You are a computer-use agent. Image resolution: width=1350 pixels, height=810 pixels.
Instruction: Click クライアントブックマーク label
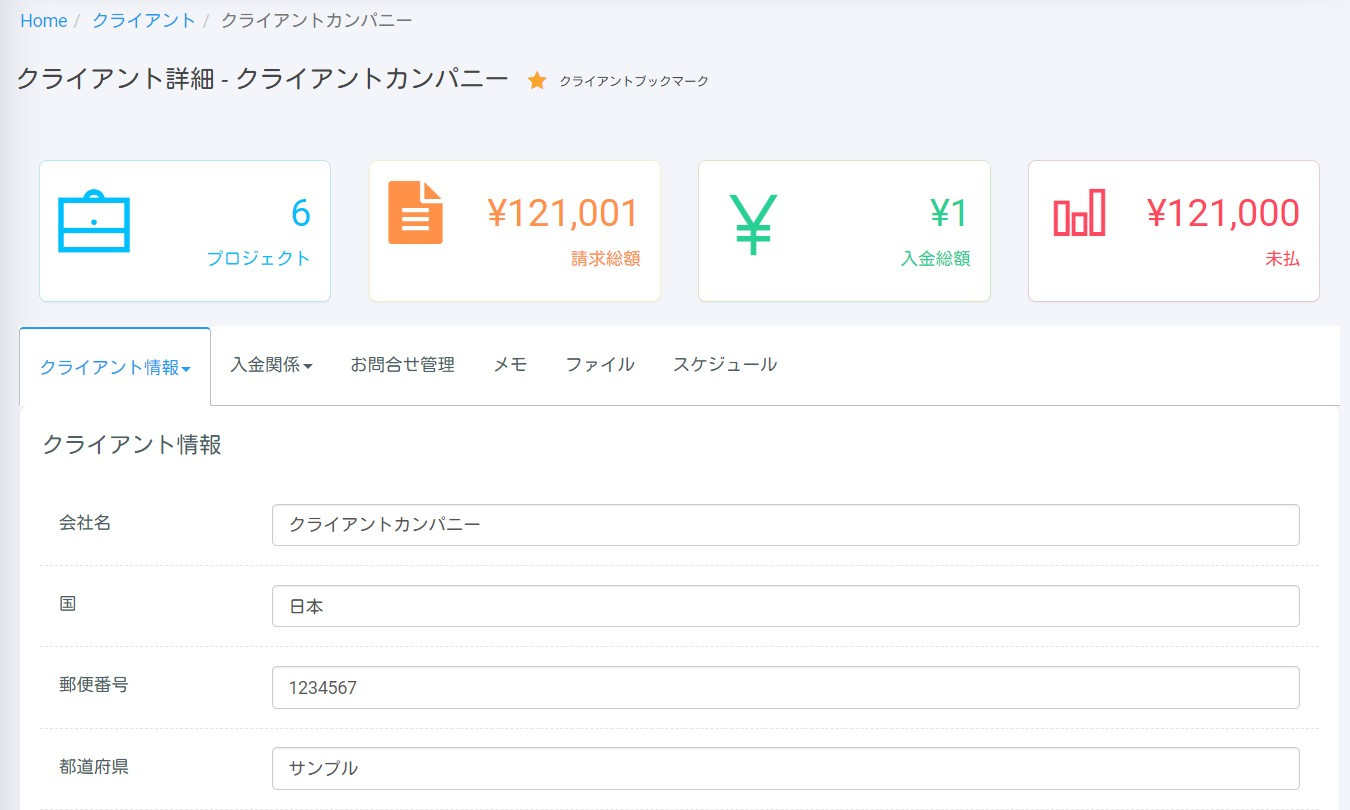click(x=634, y=81)
